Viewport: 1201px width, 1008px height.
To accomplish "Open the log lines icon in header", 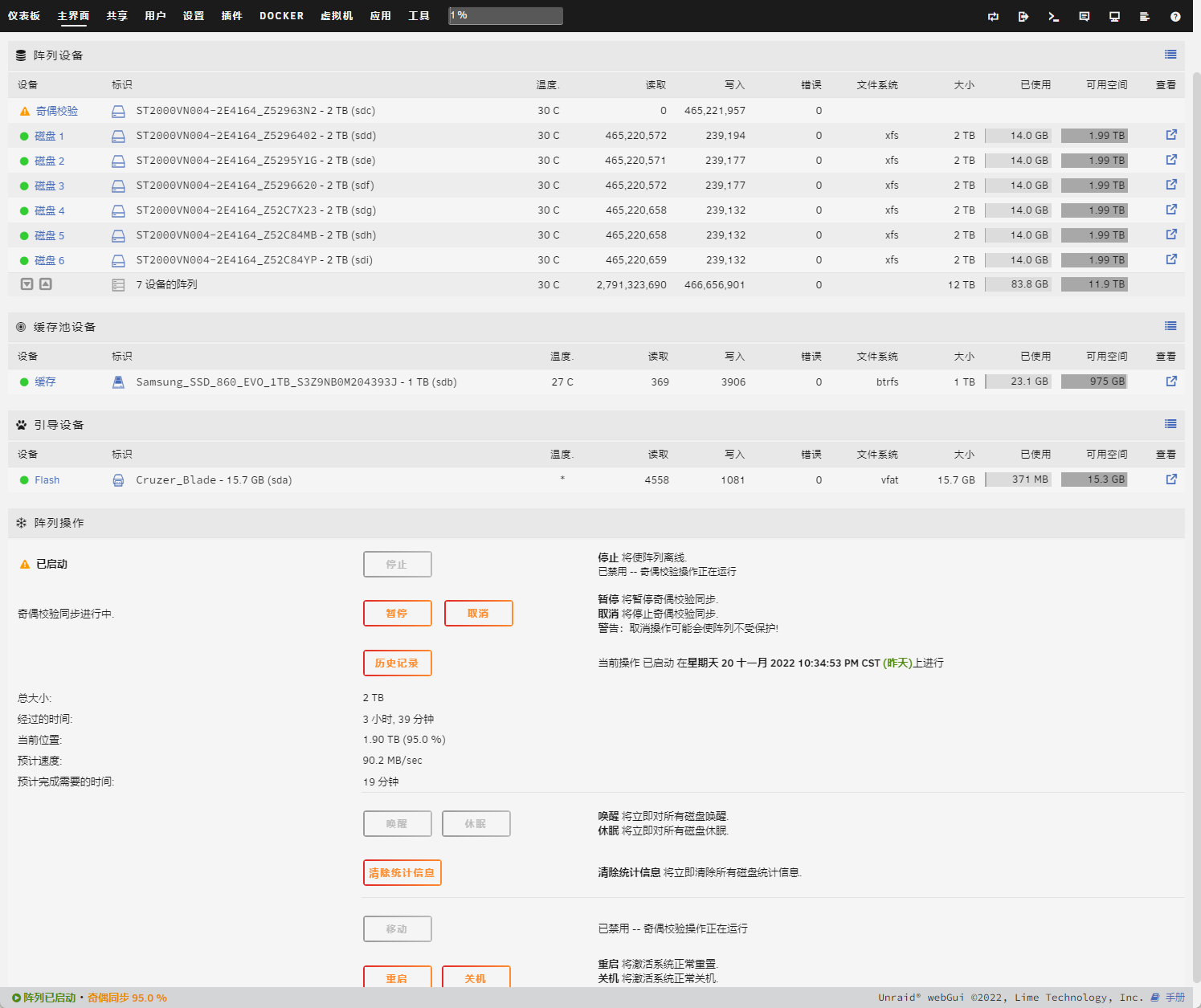I will point(1145,16).
